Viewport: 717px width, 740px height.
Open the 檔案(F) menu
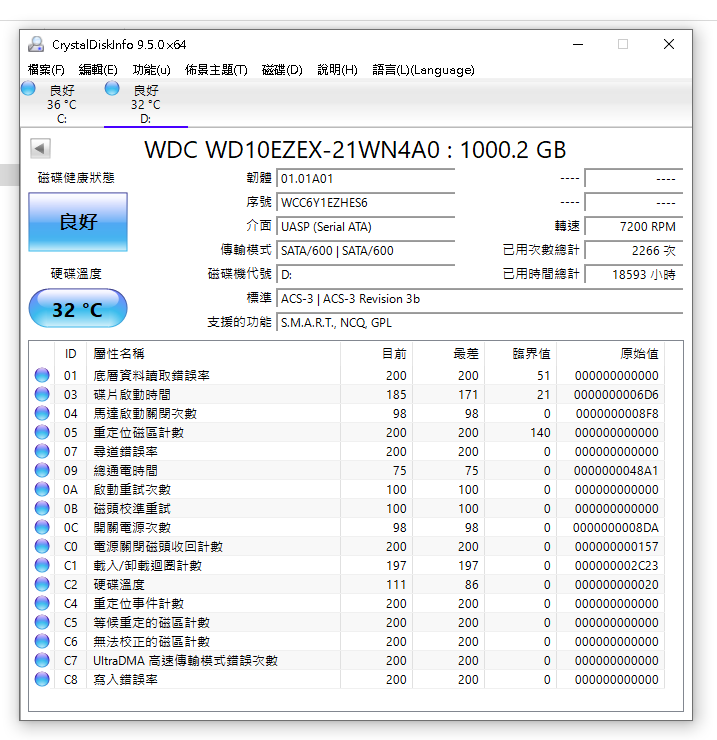(x=46, y=70)
